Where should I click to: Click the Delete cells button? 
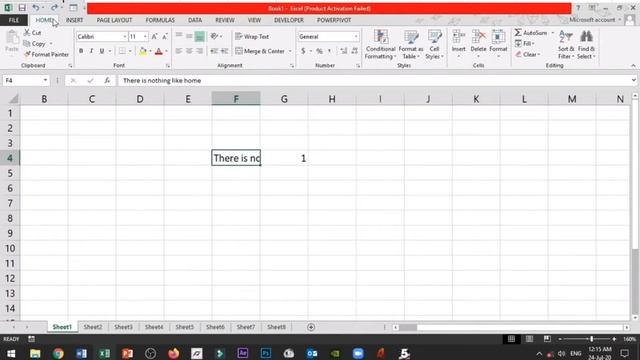click(x=478, y=43)
